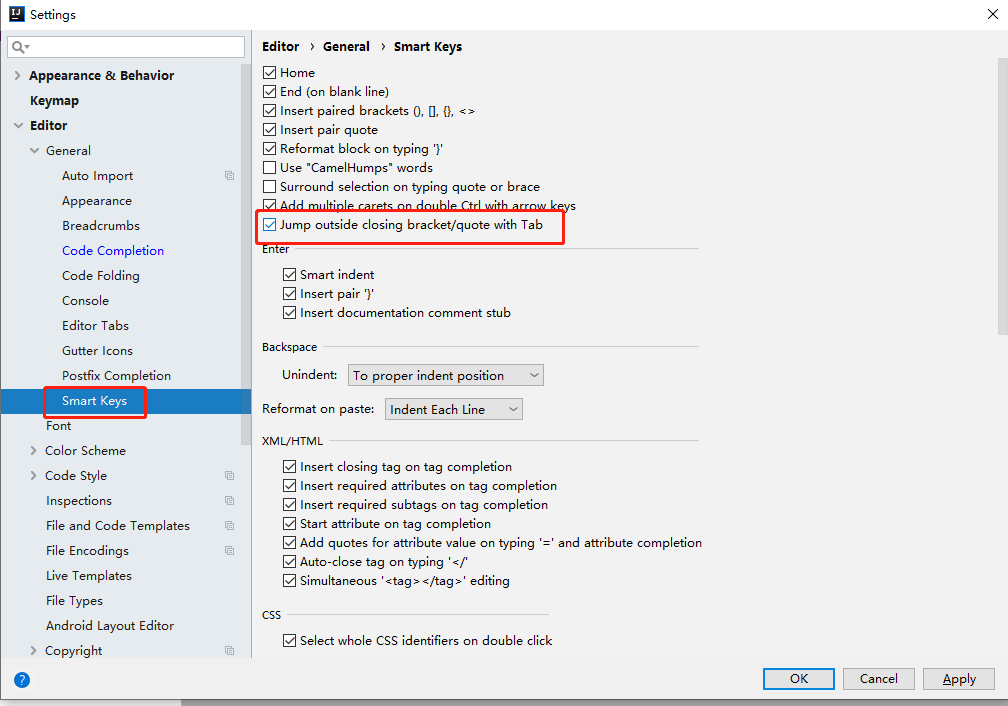Select Smart Keys tree item

click(x=94, y=401)
